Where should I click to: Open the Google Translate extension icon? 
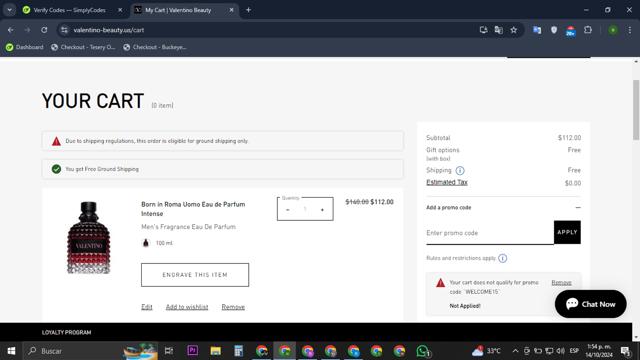click(537, 30)
